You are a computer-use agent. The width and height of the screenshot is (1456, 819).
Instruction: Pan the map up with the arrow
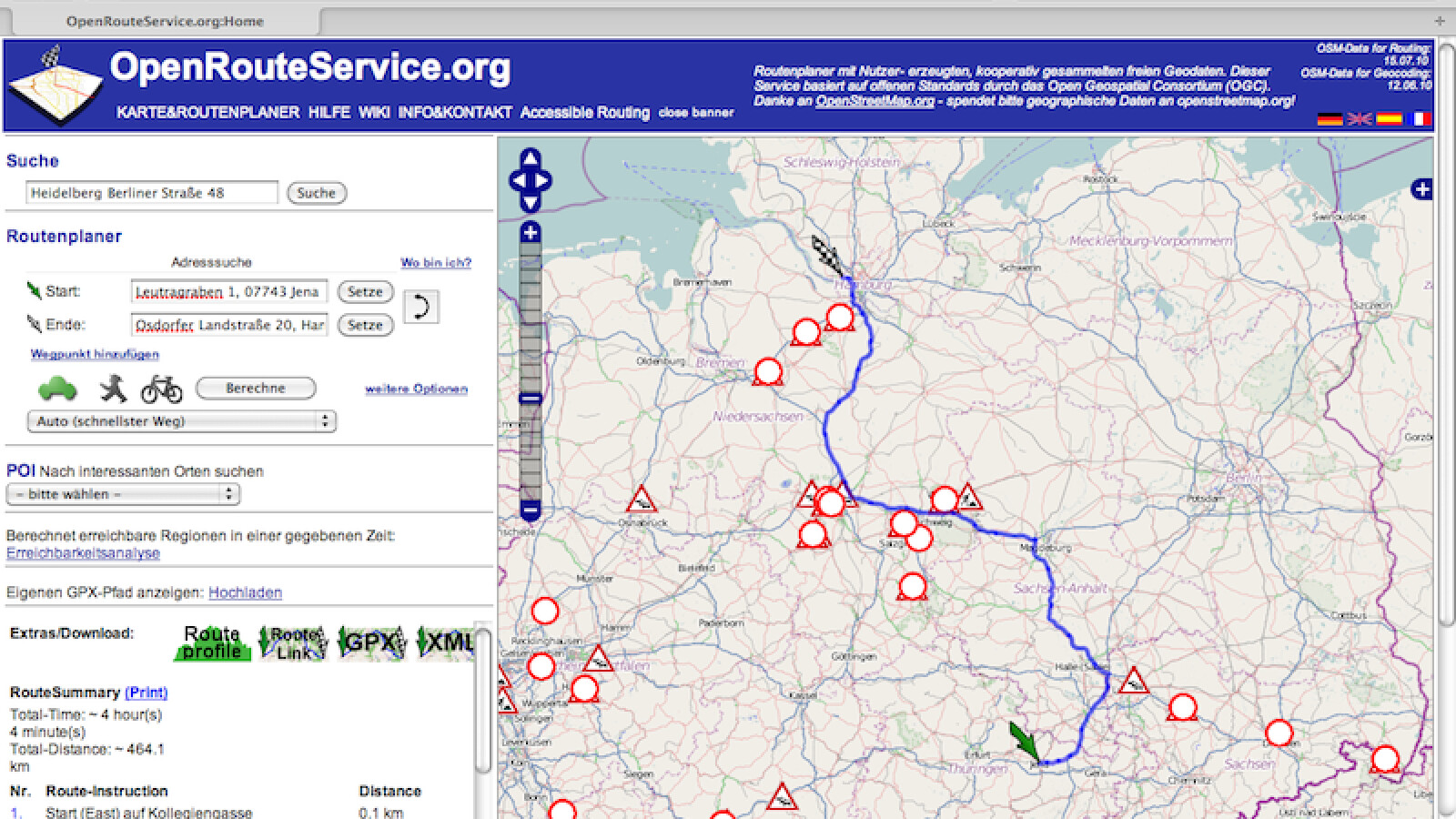click(531, 159)
